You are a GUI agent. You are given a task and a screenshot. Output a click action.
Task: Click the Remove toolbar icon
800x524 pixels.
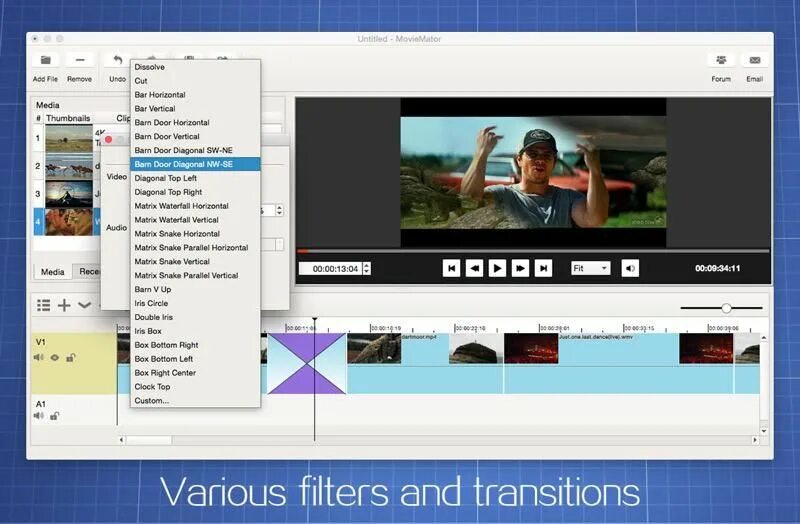80,60
